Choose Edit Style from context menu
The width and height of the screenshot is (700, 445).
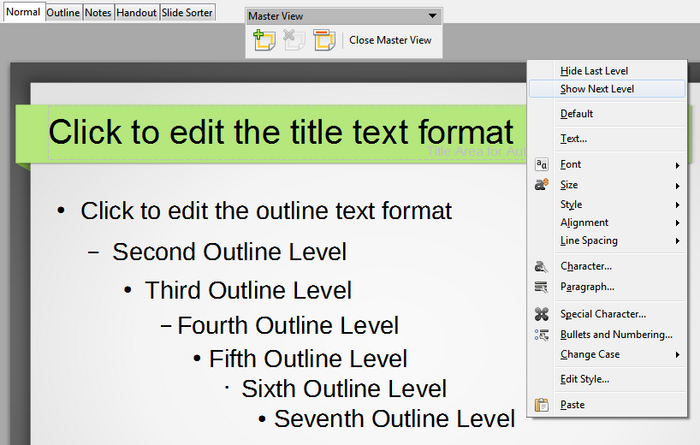coord(585,379)
